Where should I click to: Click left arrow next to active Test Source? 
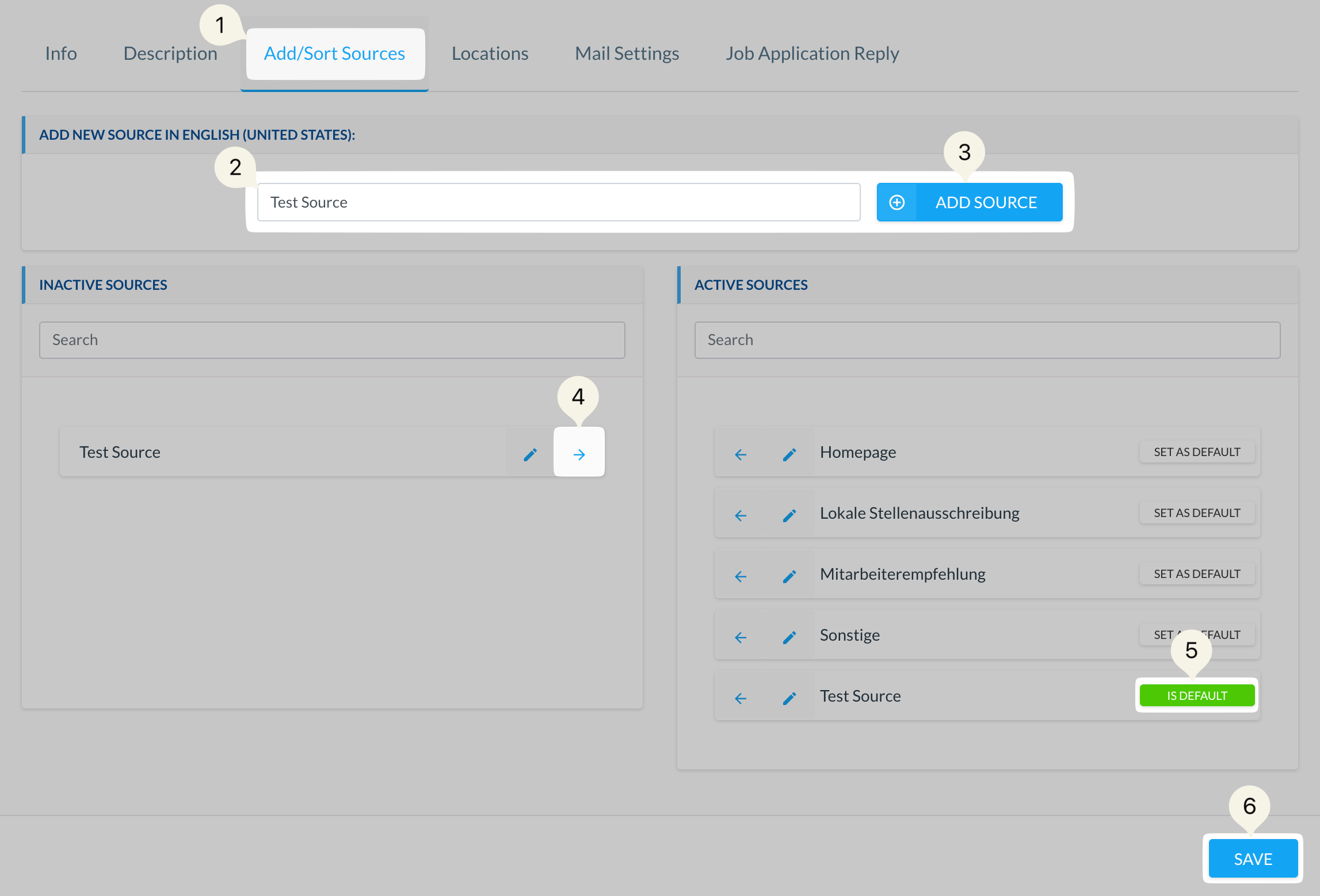click(x=741, y=698)
